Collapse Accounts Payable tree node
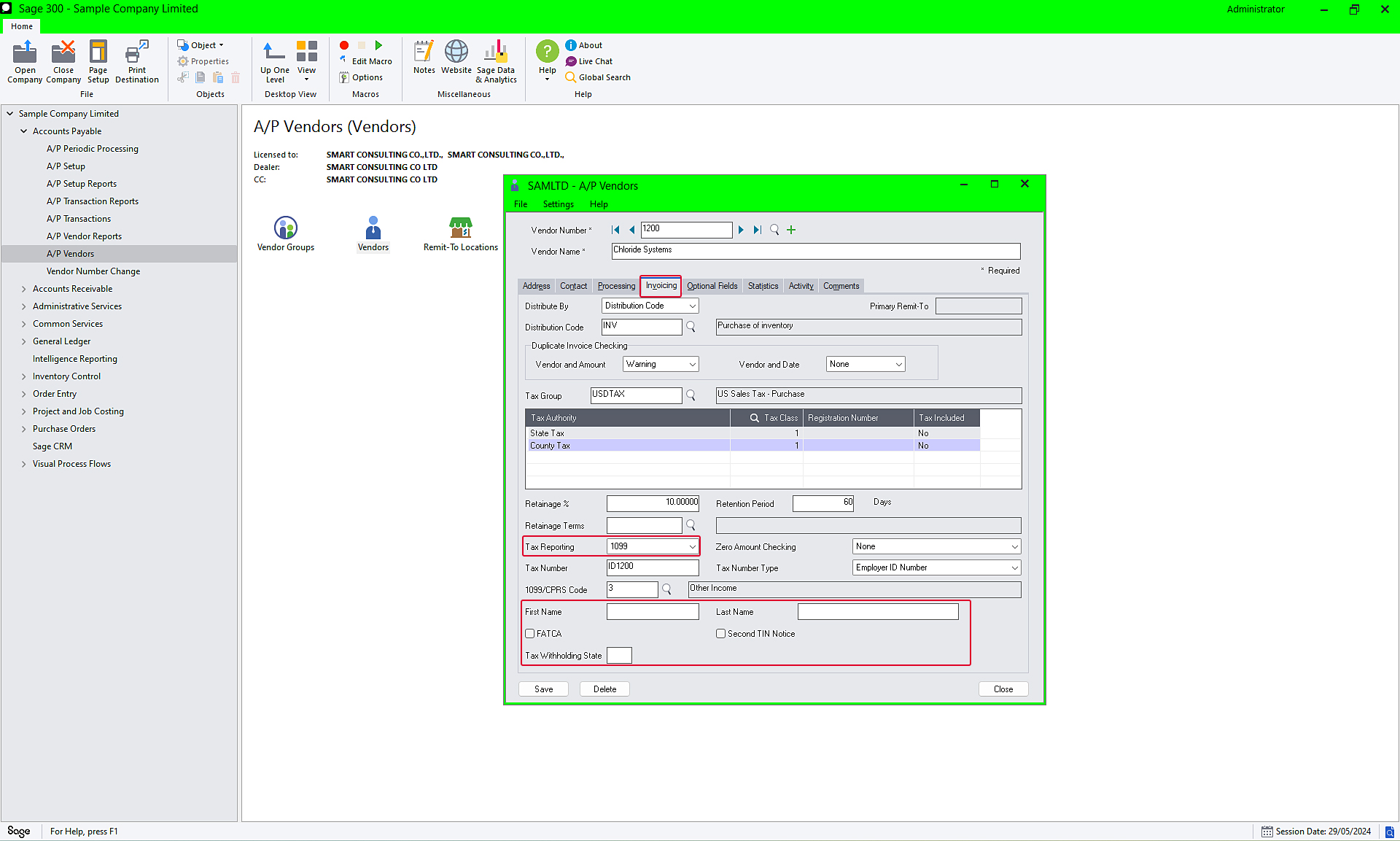Screen dimensions: 1400x841 [23, 131]
